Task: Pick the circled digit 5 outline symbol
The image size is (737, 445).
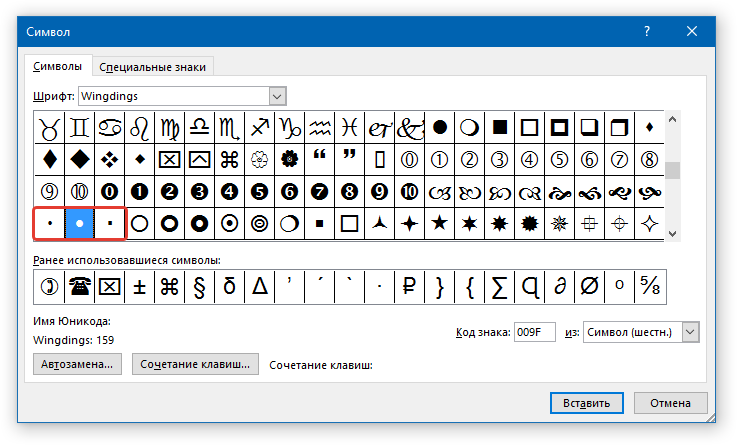Action: click(559, 160)
